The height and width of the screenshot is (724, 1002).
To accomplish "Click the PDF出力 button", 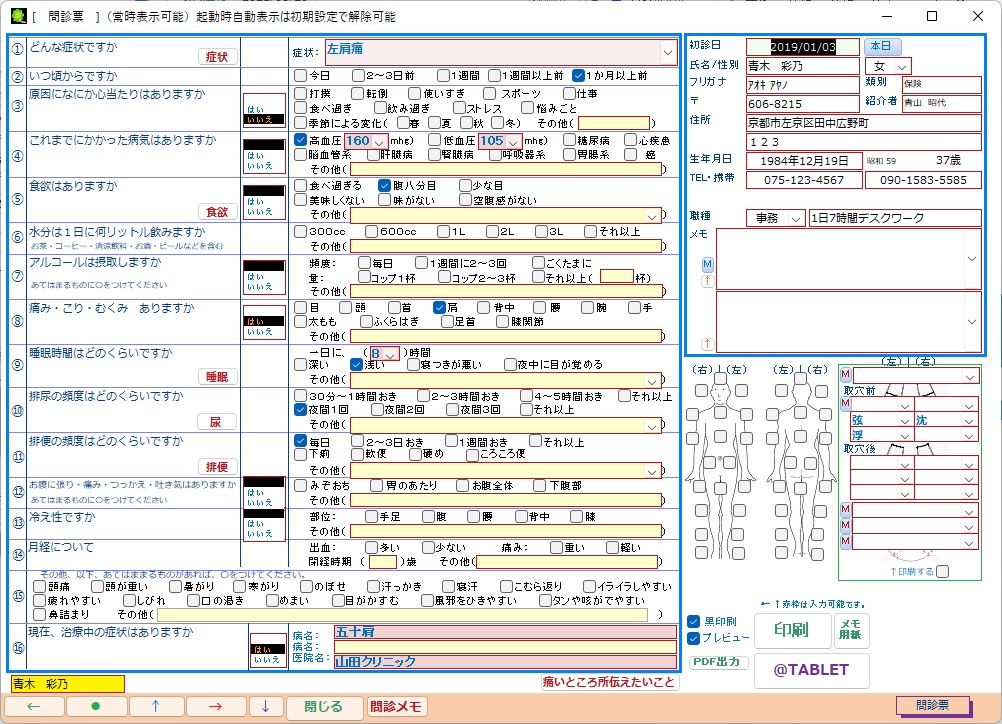I will (x=718, y=661).
